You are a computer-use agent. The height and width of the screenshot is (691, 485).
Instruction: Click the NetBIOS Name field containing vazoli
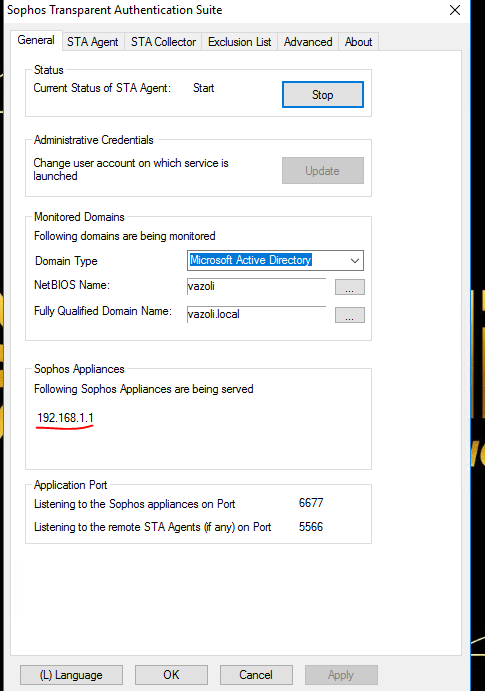pyautogui.click(x=256, y=286)
